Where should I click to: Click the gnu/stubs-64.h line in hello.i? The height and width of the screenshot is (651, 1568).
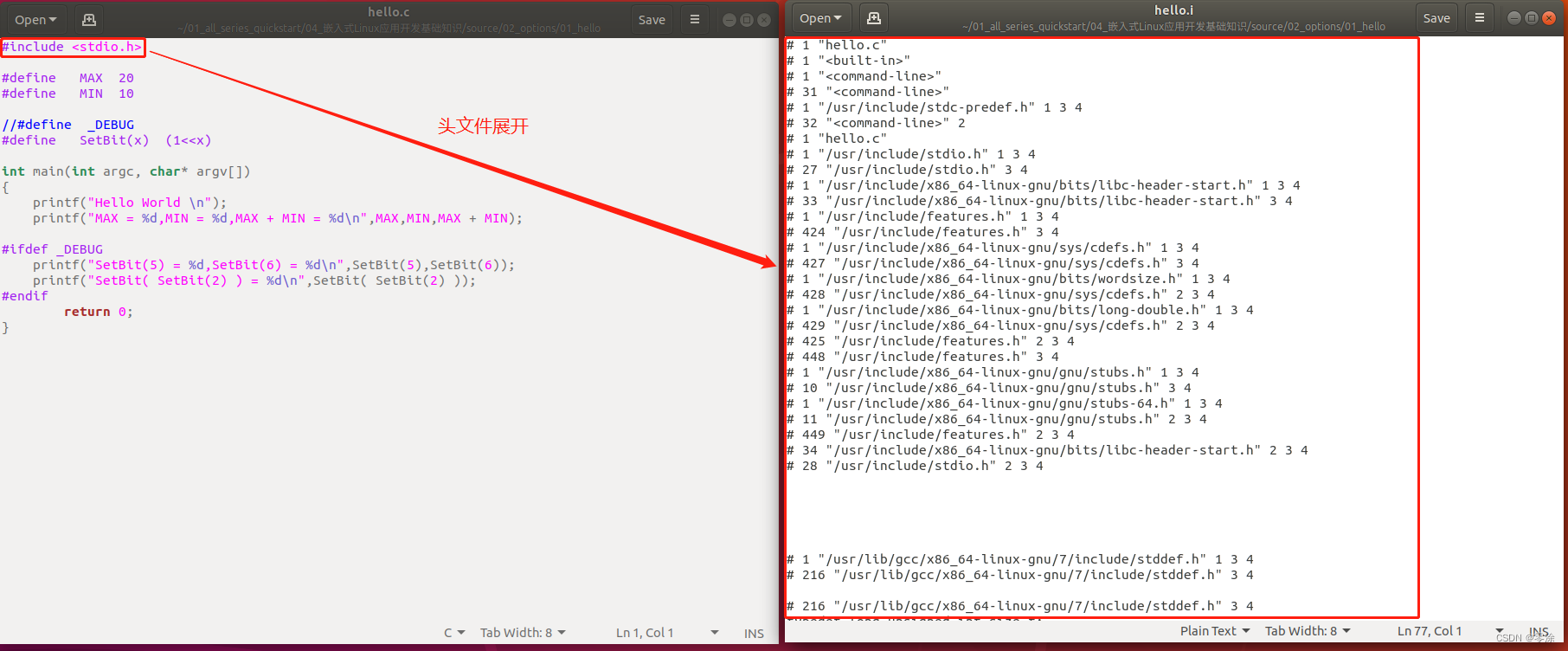coord(1005,403)
